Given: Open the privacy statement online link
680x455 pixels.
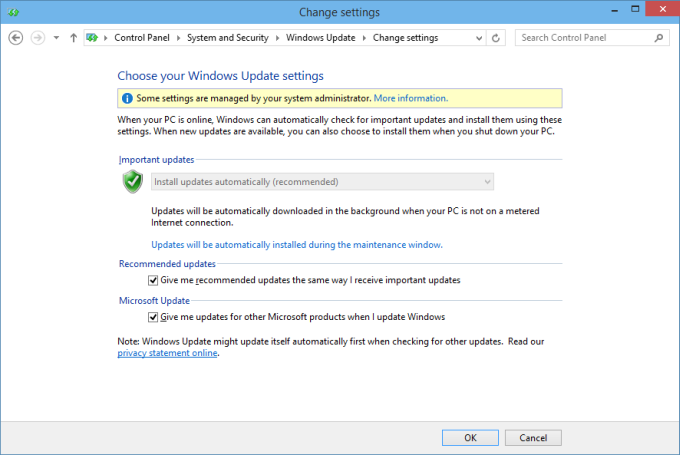Looking at the screenshot, I should pos(167,353).
